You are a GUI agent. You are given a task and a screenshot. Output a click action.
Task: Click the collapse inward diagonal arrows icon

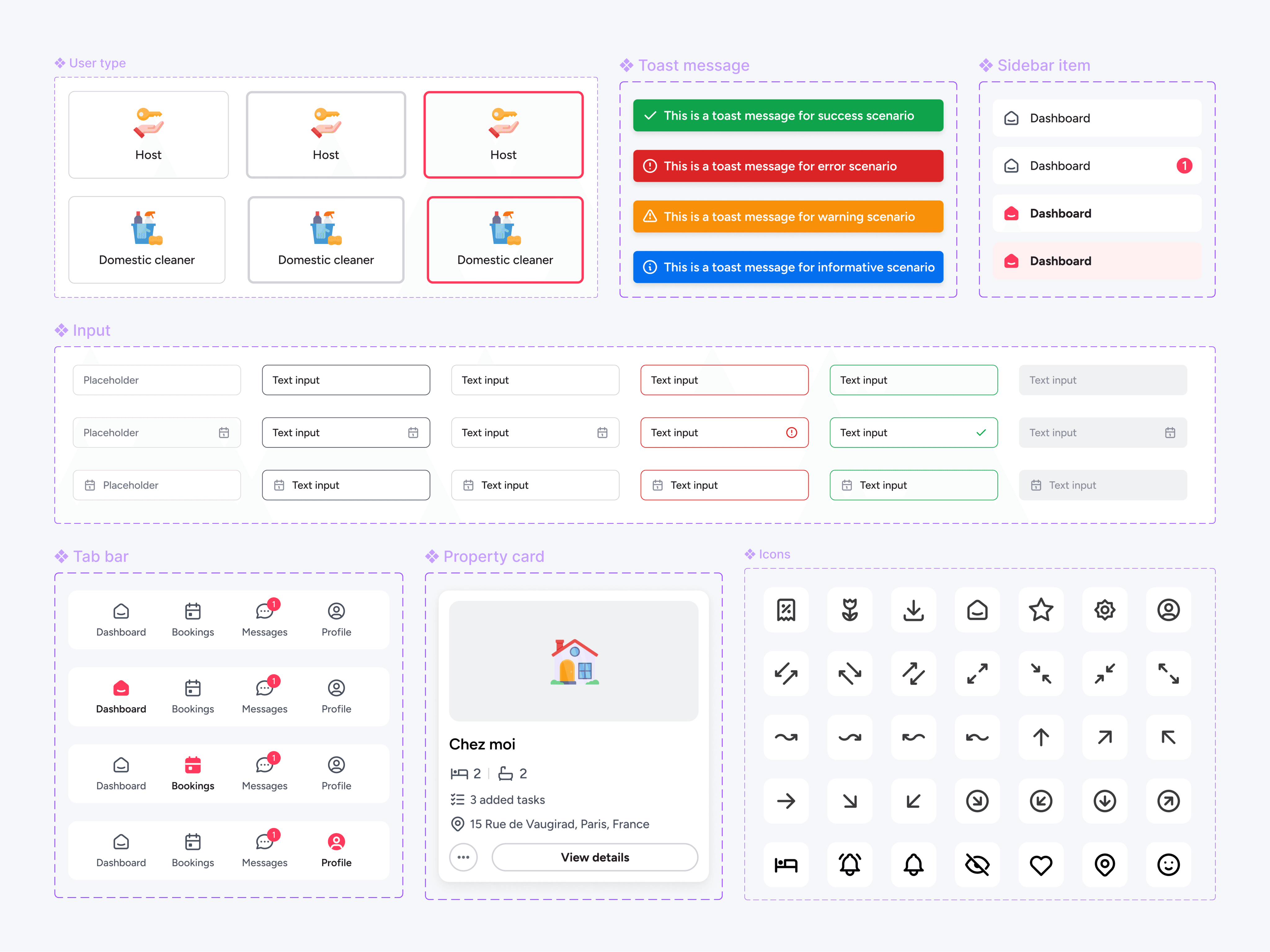(1041, 674)
